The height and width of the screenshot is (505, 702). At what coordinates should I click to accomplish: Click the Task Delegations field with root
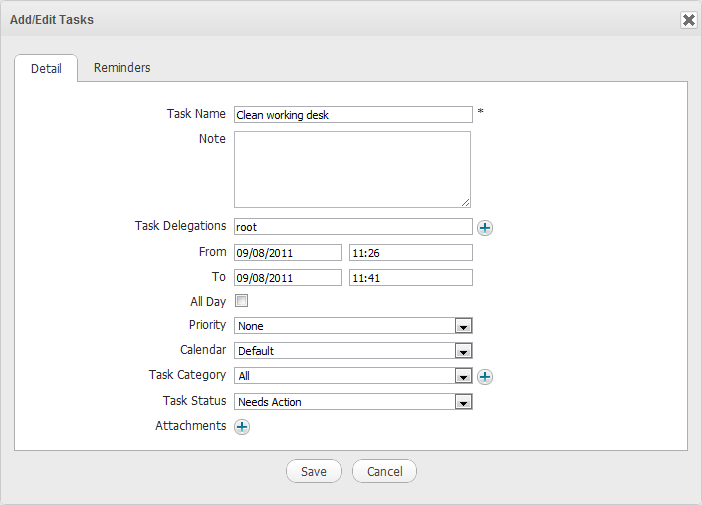[352, 227]
